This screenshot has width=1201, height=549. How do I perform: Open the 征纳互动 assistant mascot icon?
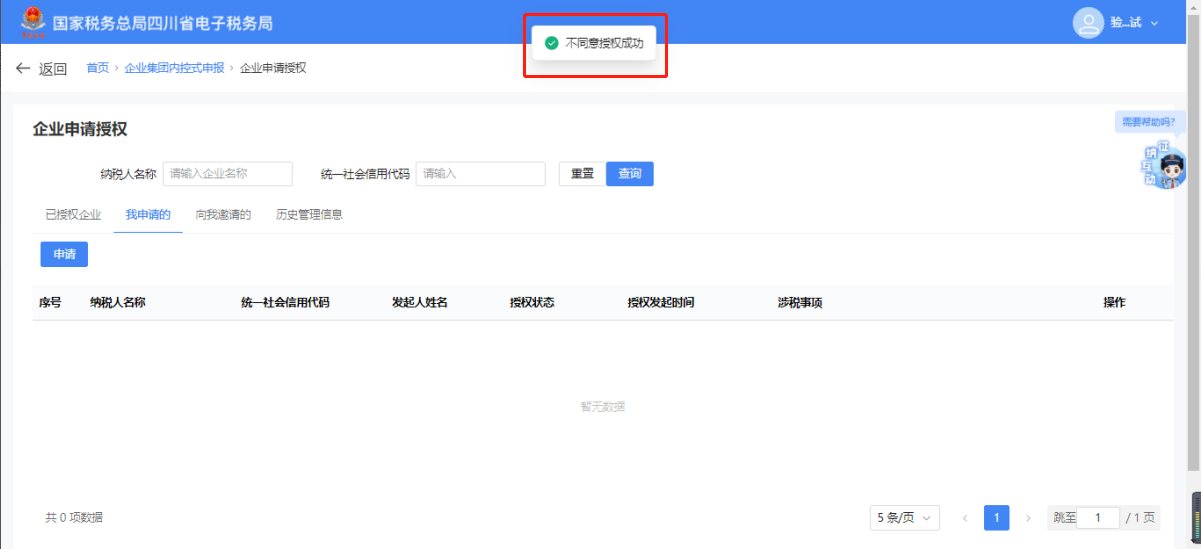coord(1164,167)
